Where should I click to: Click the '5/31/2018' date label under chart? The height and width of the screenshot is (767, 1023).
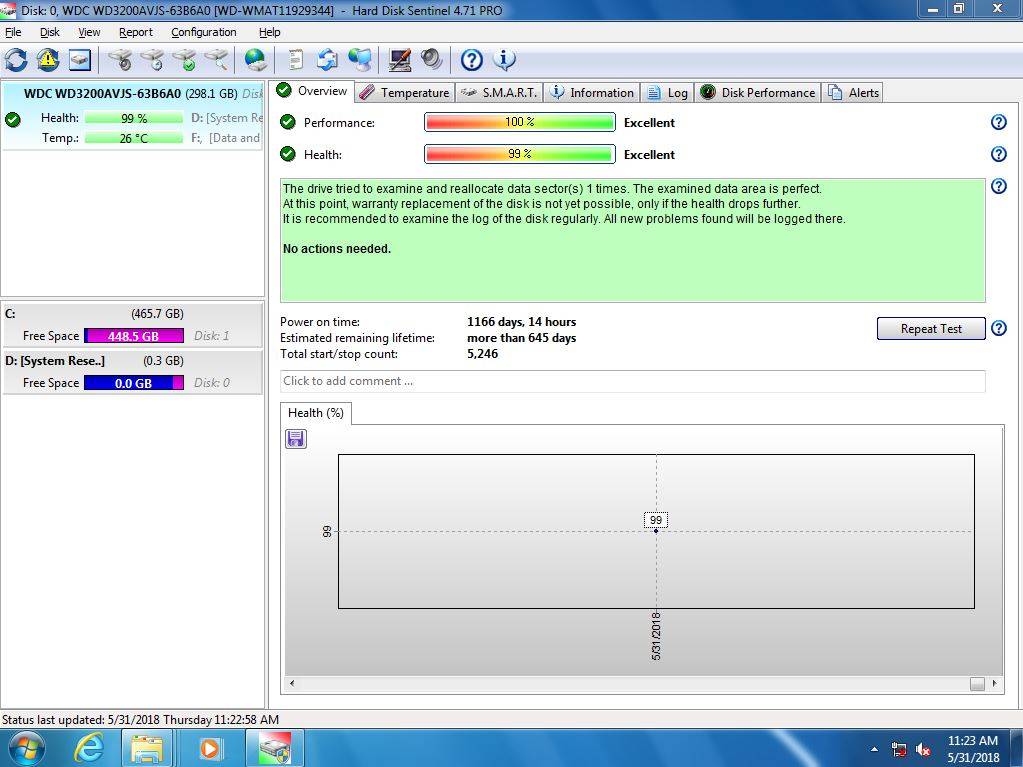pos(656,636)
